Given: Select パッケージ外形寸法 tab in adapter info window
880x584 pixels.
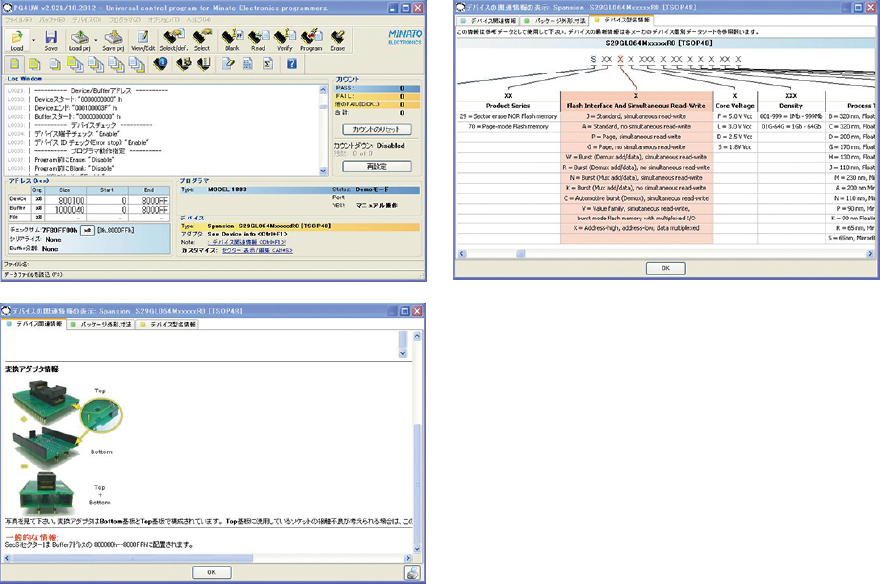Looking at the screenshot, I should click(x=100, y=324).
